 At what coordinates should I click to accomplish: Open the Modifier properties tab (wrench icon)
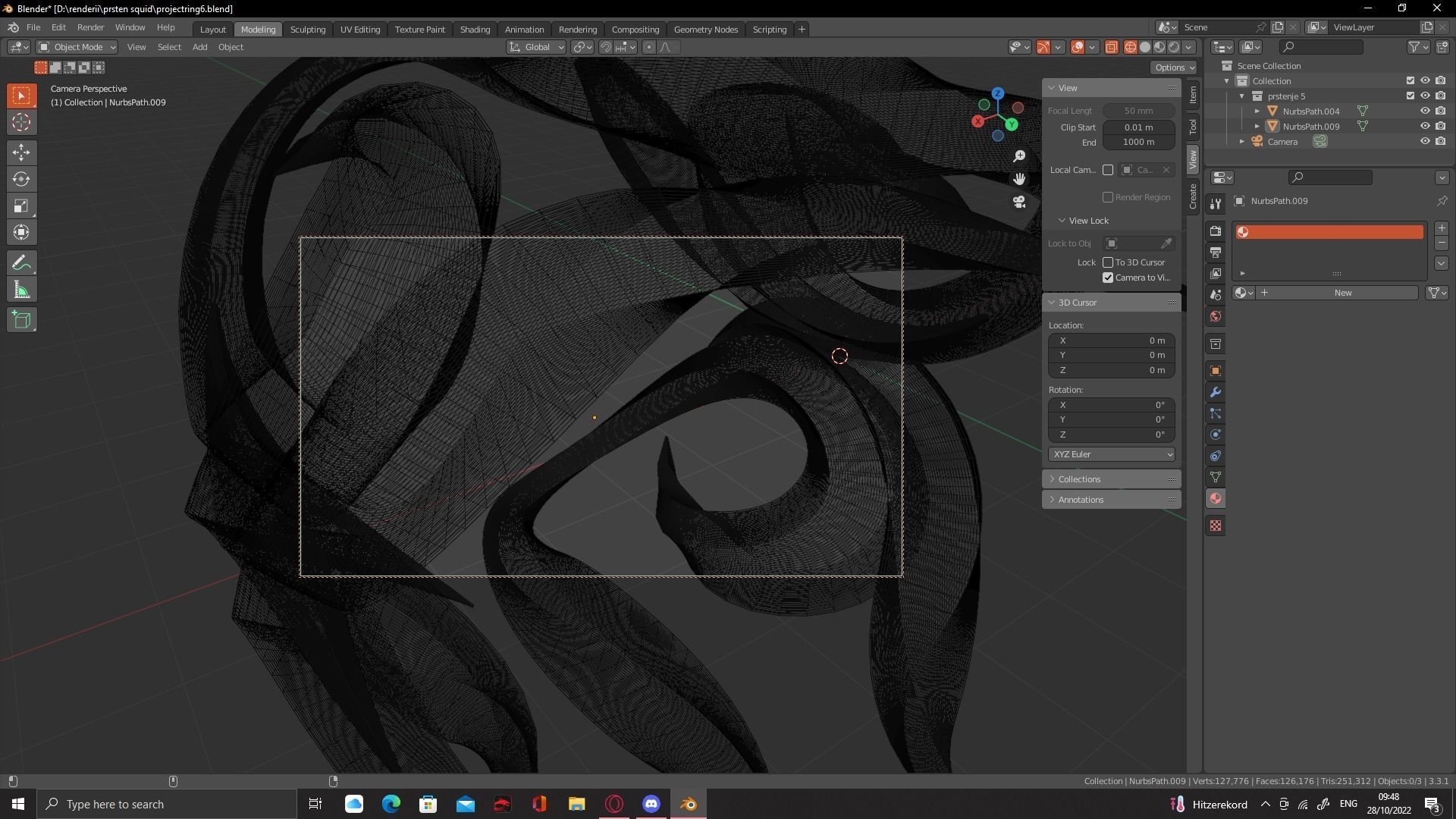[x=1216, y=392]
